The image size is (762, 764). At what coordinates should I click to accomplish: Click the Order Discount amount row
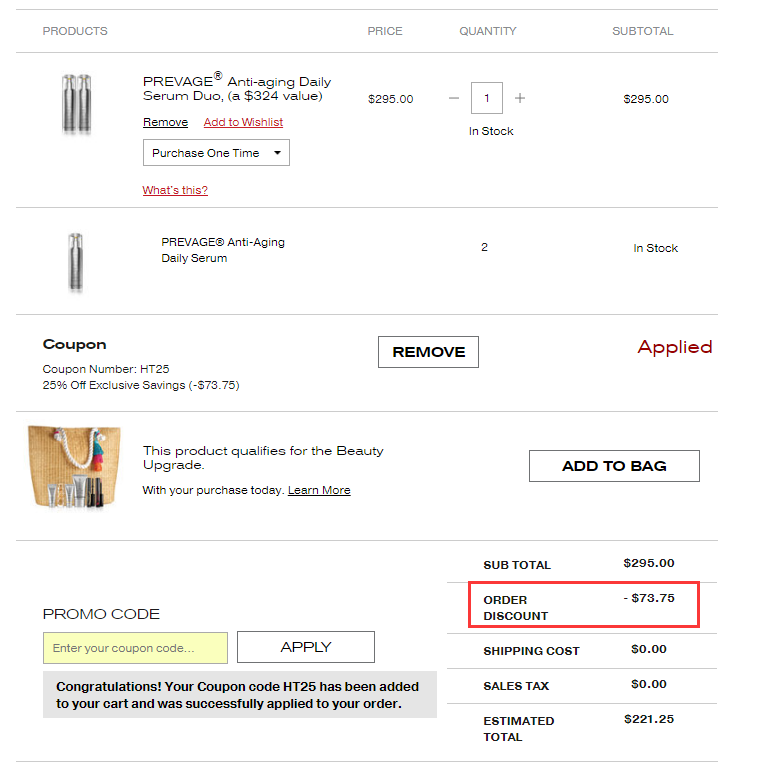[583, 607]
